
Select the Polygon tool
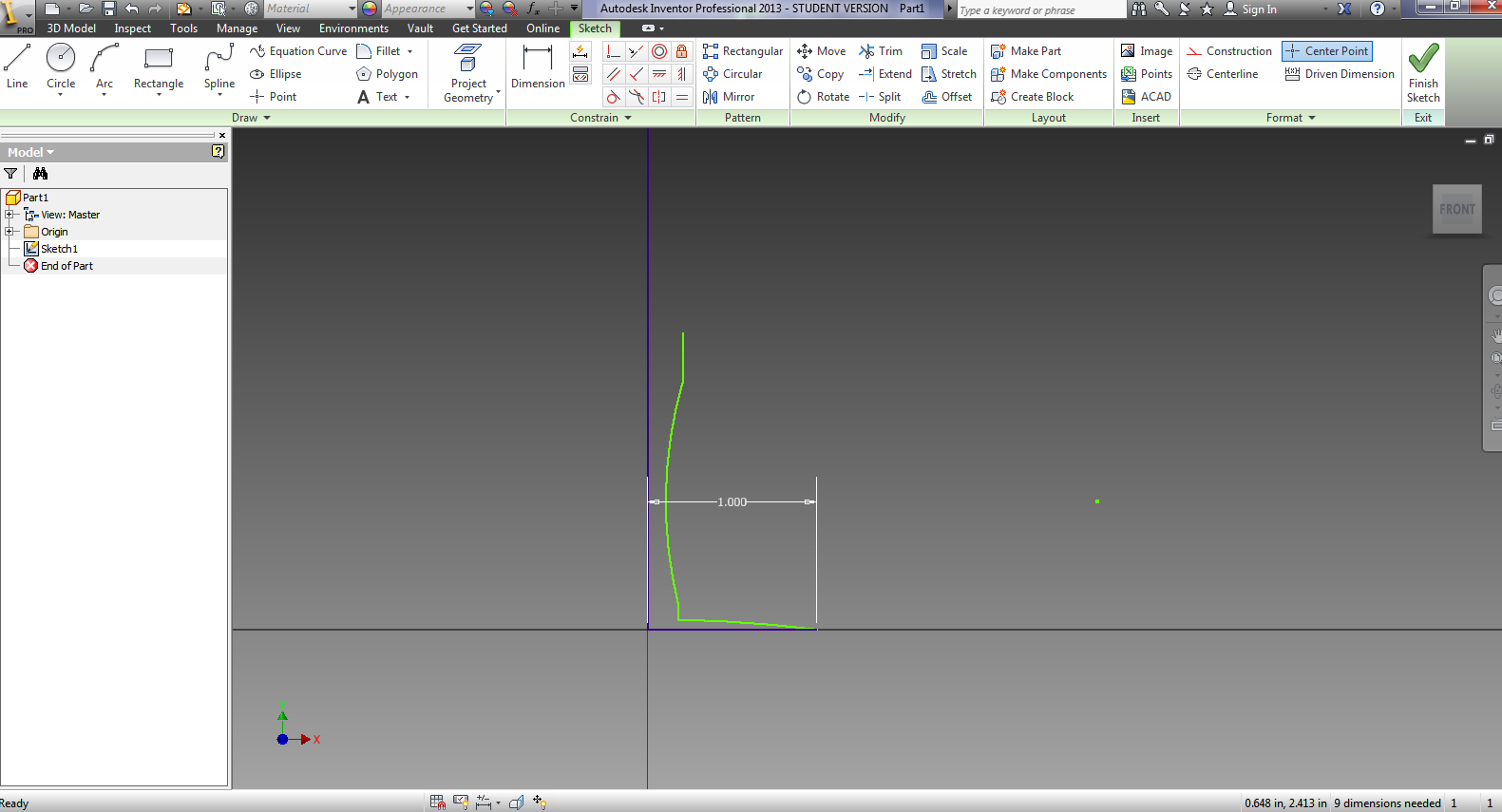pos(387,74)
